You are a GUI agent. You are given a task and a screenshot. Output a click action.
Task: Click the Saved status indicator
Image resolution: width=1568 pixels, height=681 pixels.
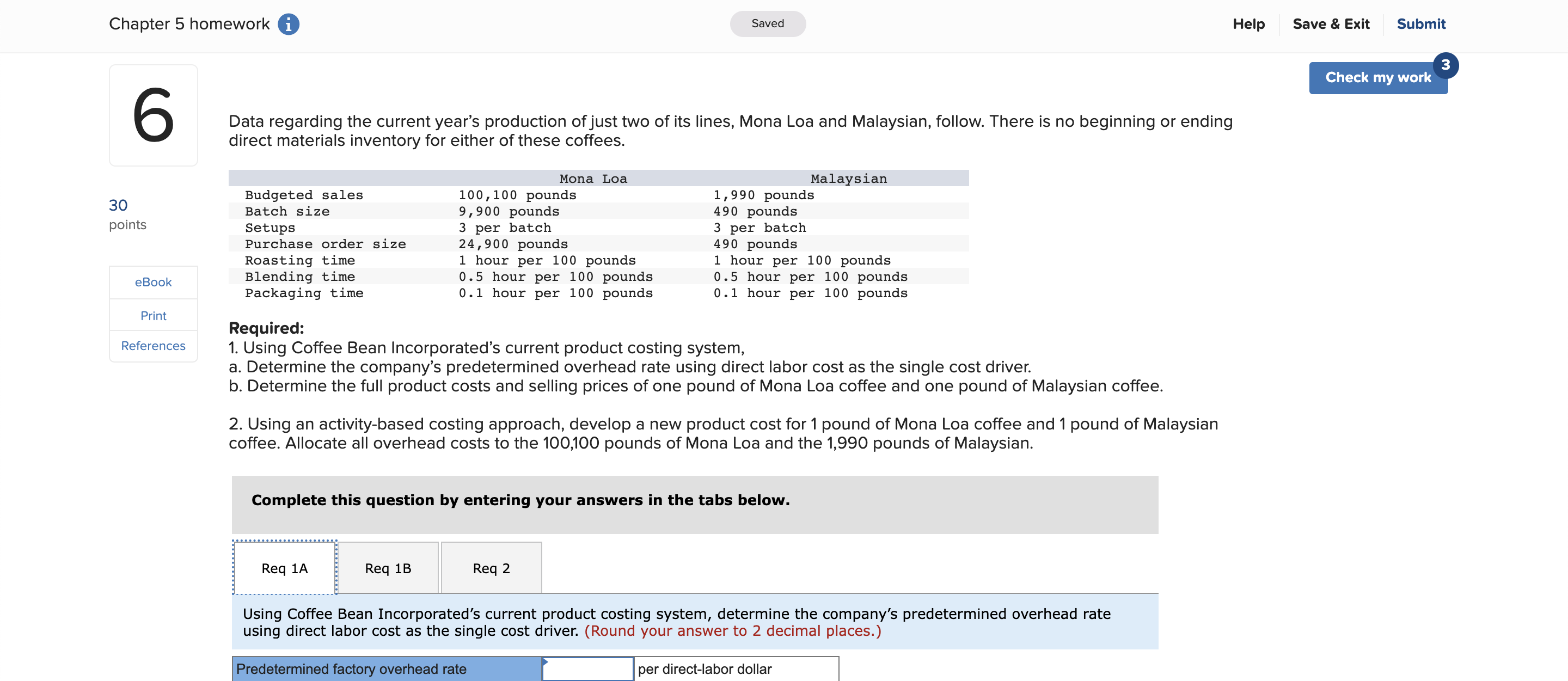768,24
